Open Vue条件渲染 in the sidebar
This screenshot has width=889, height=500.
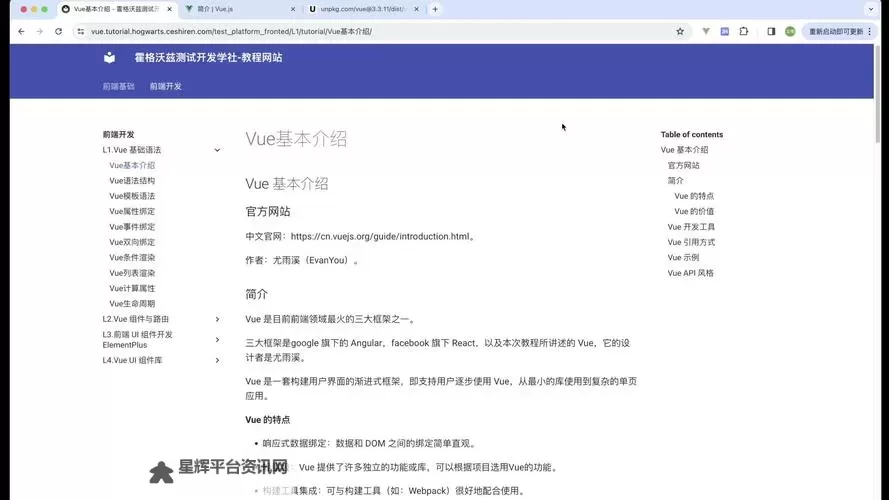point(132,257)
